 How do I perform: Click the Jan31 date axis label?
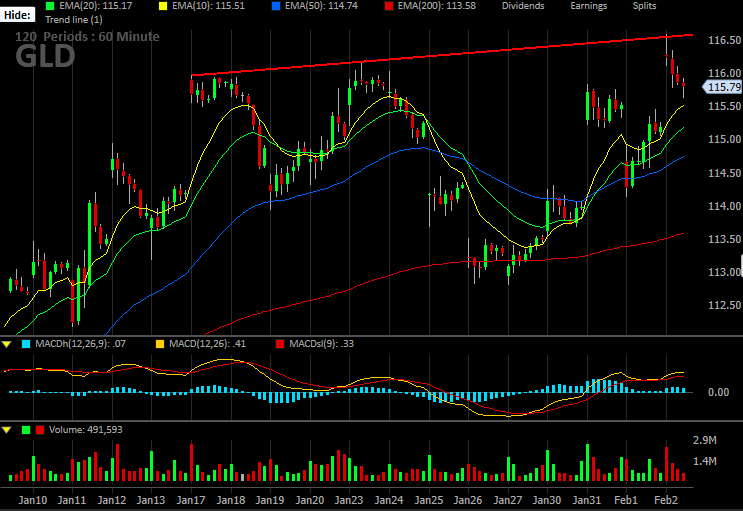(x=587, y=500)
